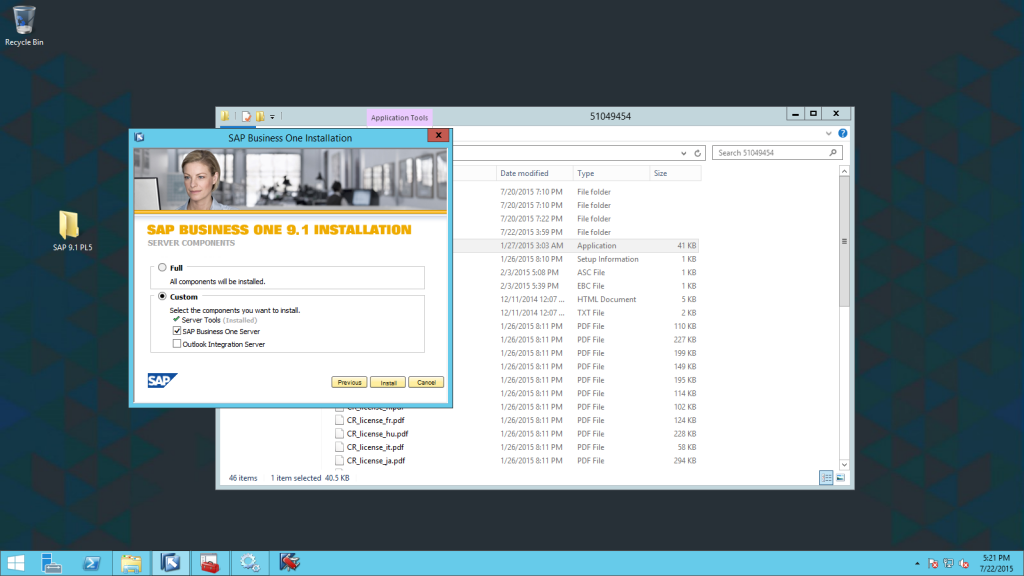Select the Custom installation radio button
This screenshot has height=576, width=1024.
[162, 296]
